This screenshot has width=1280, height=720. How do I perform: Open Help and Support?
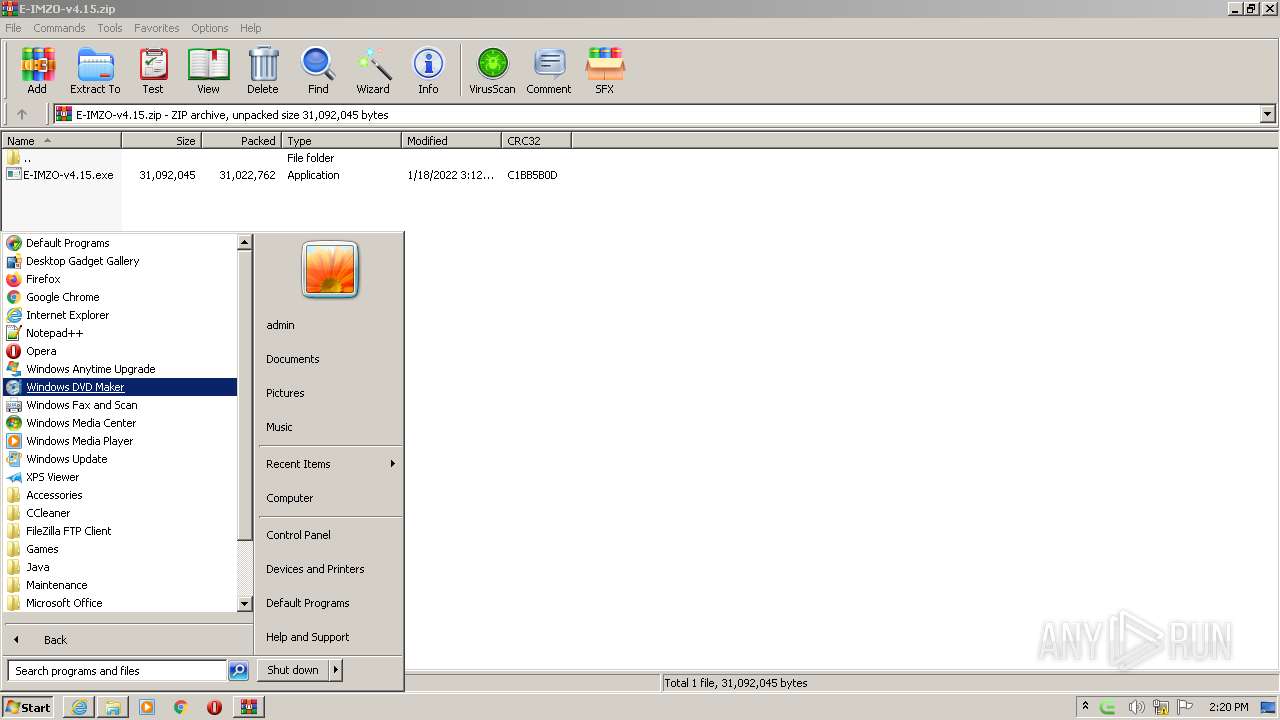[x=330, y=637]
